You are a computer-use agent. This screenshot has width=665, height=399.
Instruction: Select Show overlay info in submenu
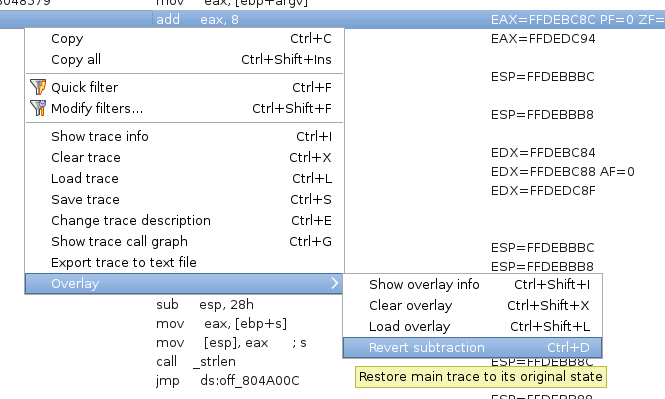[x=472, y=285]
